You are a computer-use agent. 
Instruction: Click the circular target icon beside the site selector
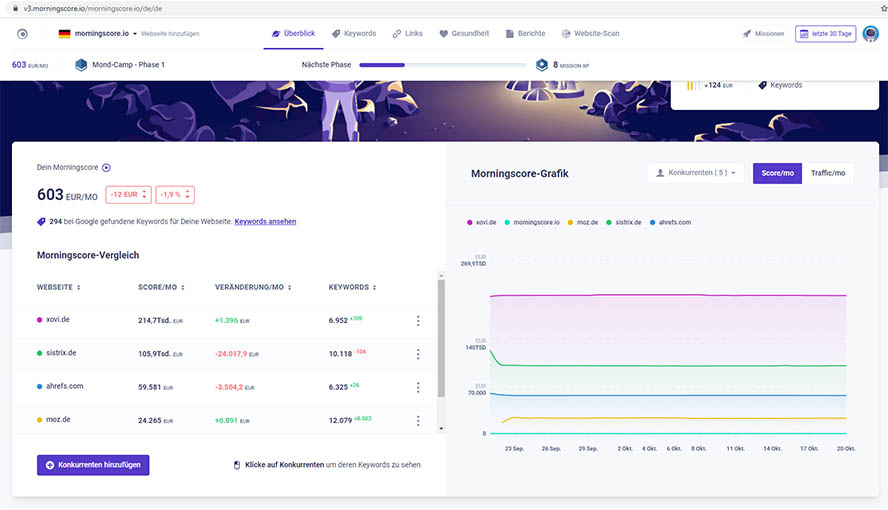click(22, 34)
